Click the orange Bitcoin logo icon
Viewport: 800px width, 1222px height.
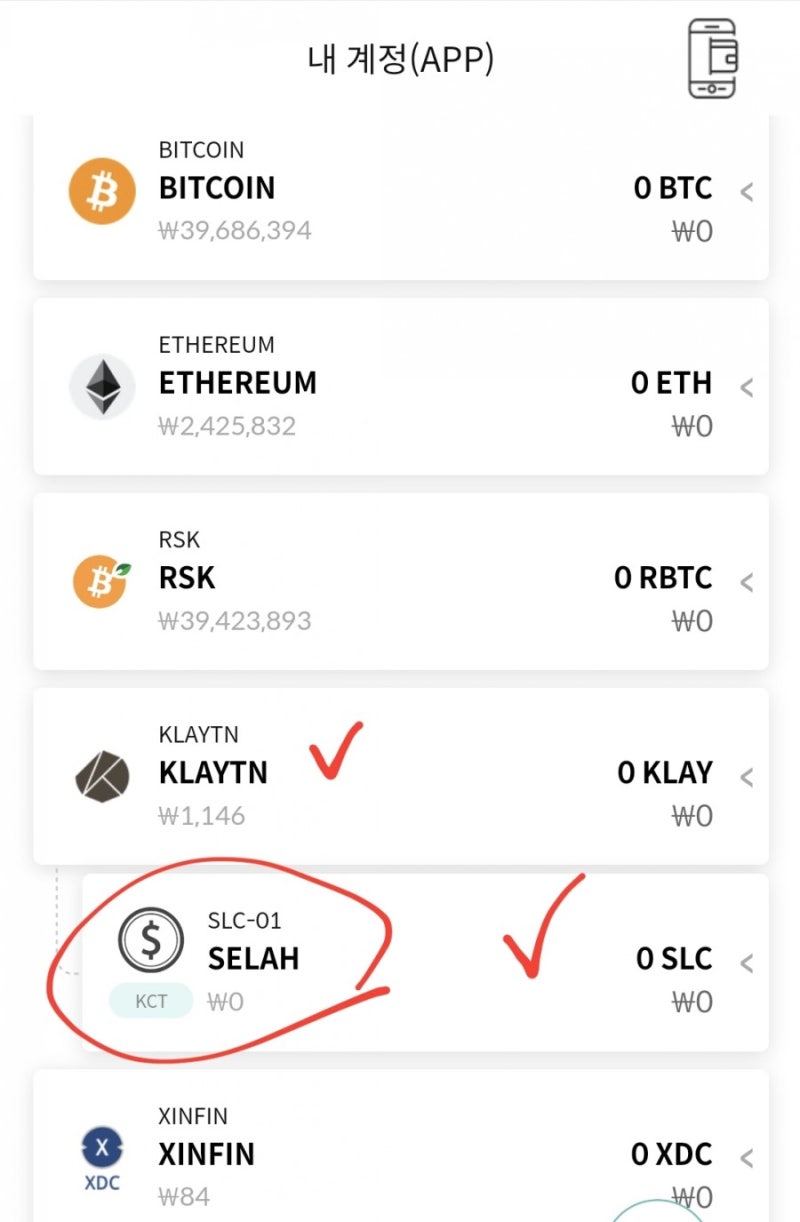pyautogui.click(x=102, y=191)
